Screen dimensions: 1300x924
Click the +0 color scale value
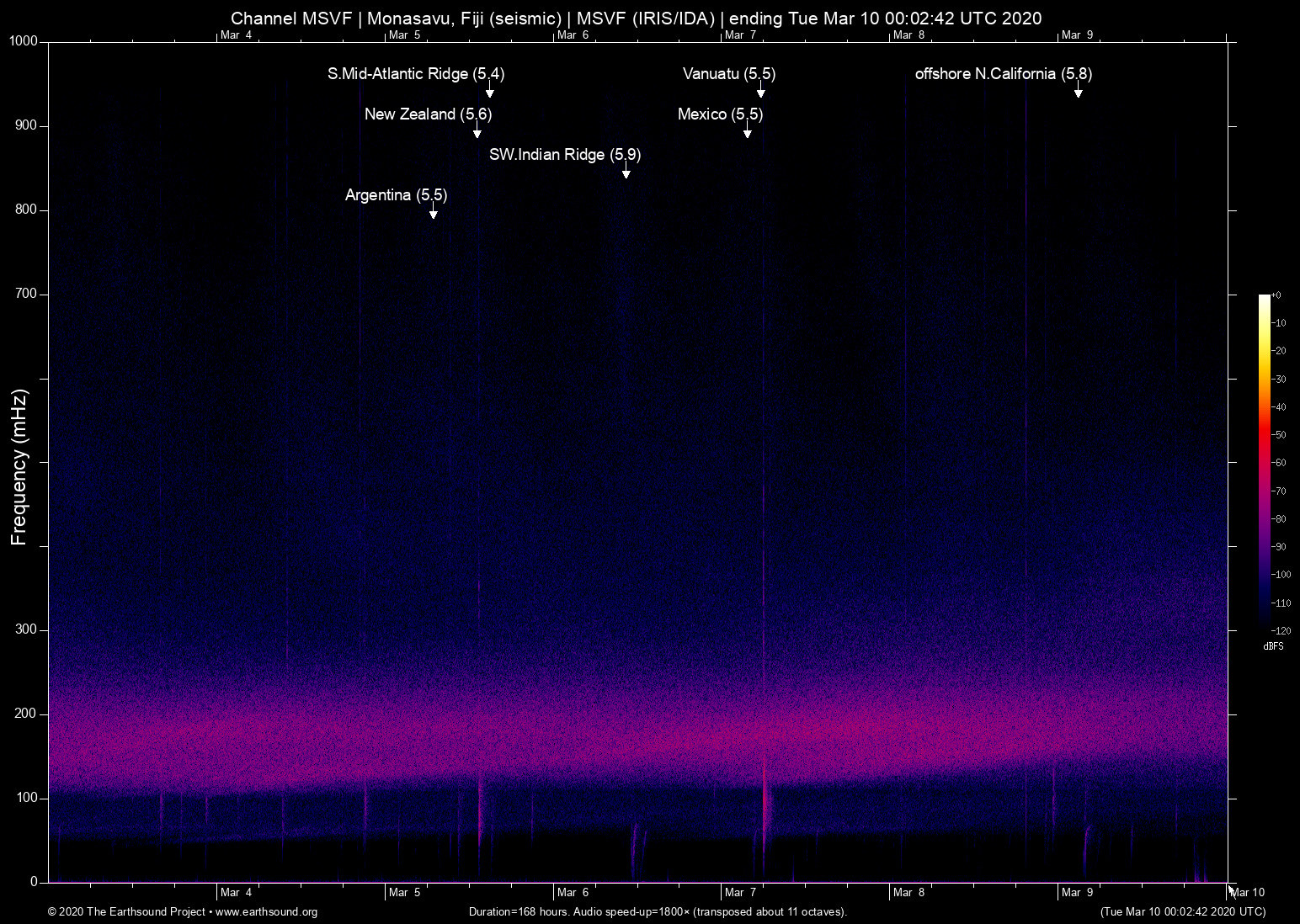[x=1276, y=295]
